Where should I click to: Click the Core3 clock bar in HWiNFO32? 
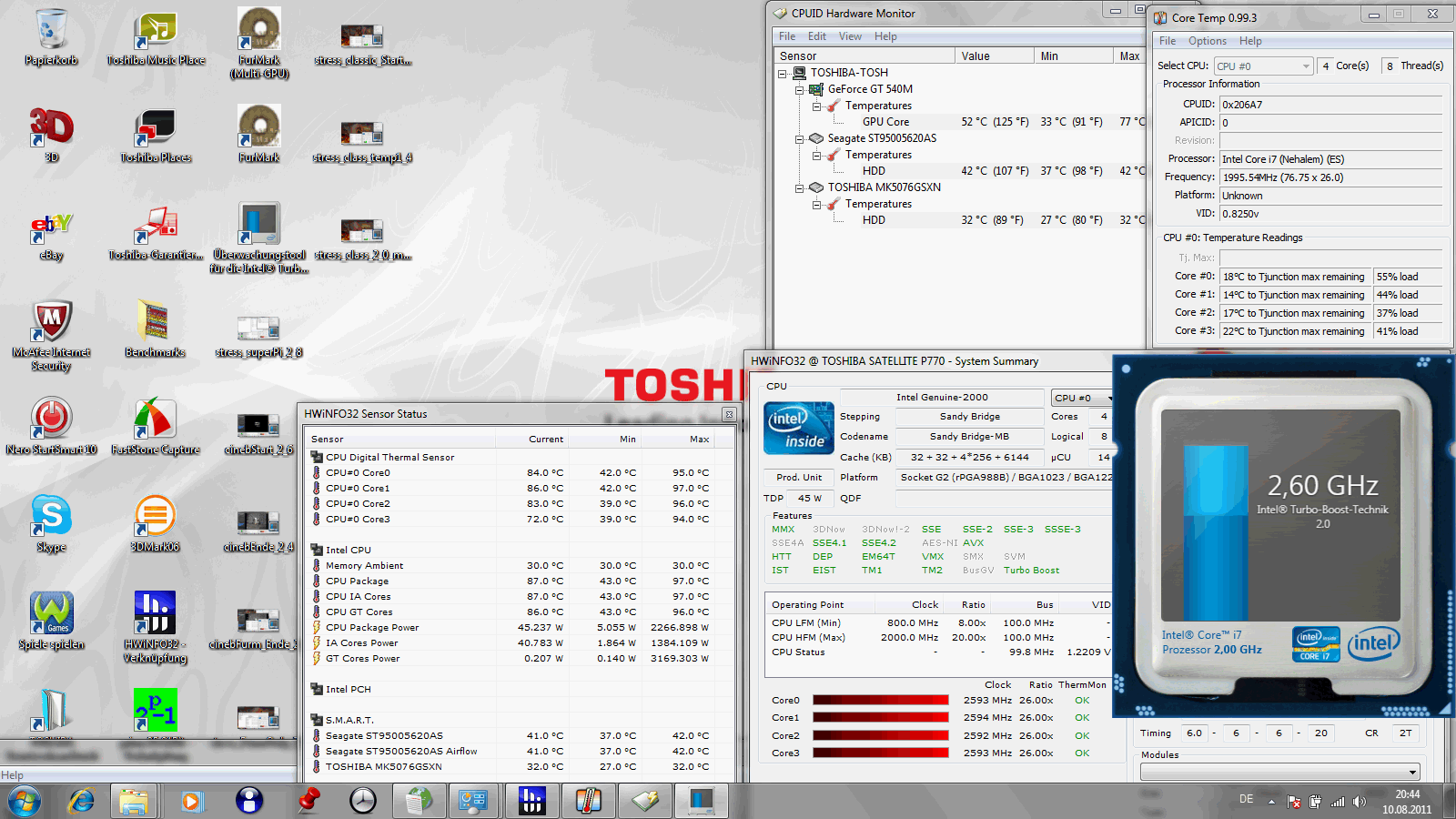880,753
